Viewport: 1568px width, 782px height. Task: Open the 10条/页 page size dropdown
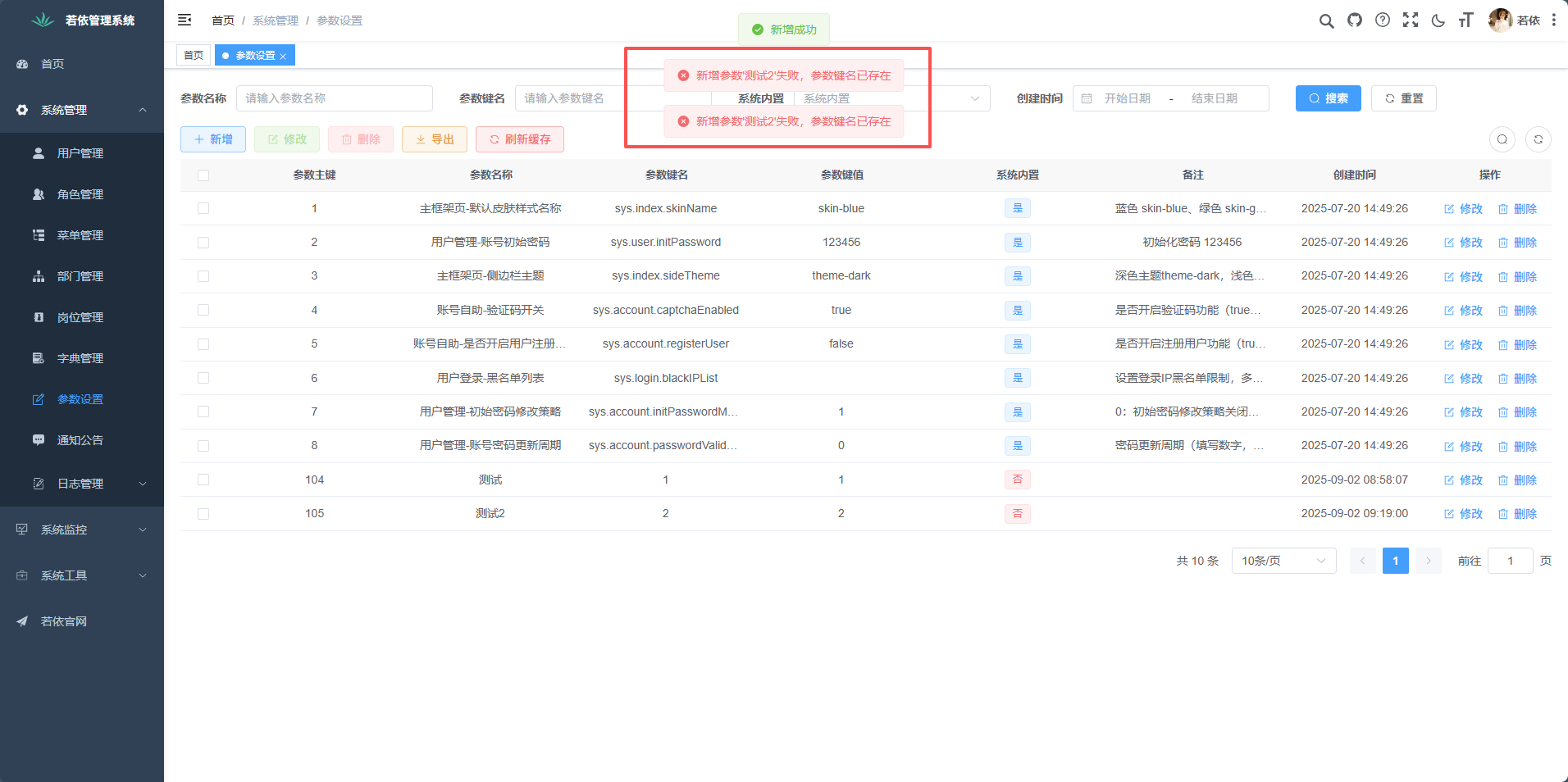point(1283,561)
